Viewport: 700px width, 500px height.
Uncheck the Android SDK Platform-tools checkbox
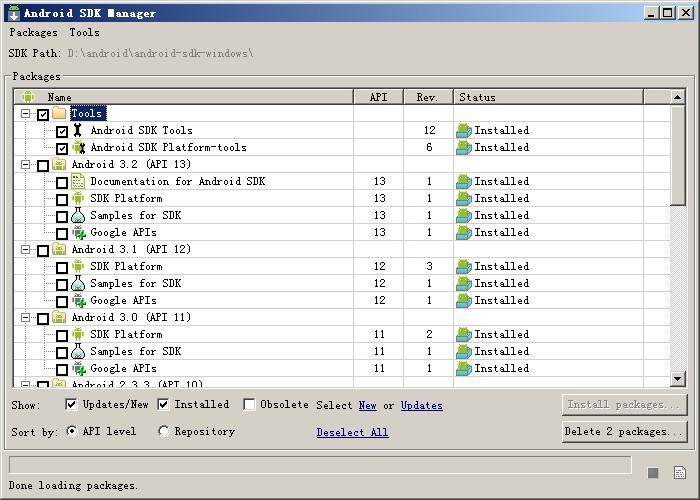pos(62,149)
